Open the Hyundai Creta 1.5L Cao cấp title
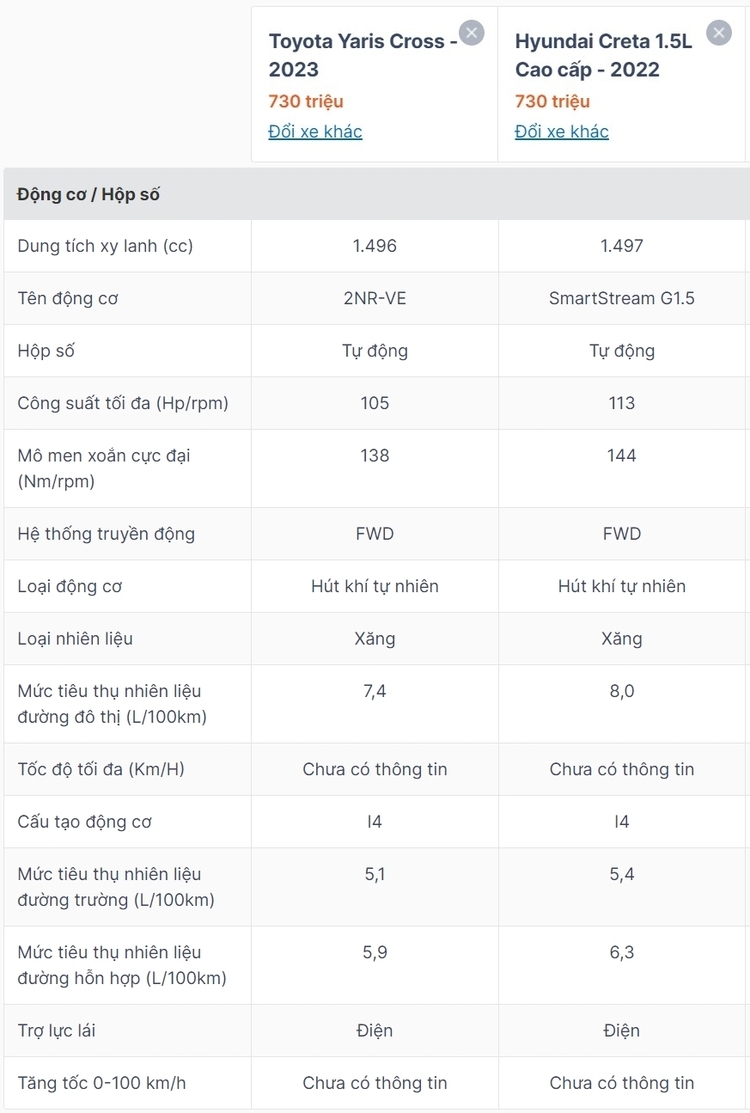Viewport: 750px width, 1113px height. pyautogui.click(x=603, y=55)
